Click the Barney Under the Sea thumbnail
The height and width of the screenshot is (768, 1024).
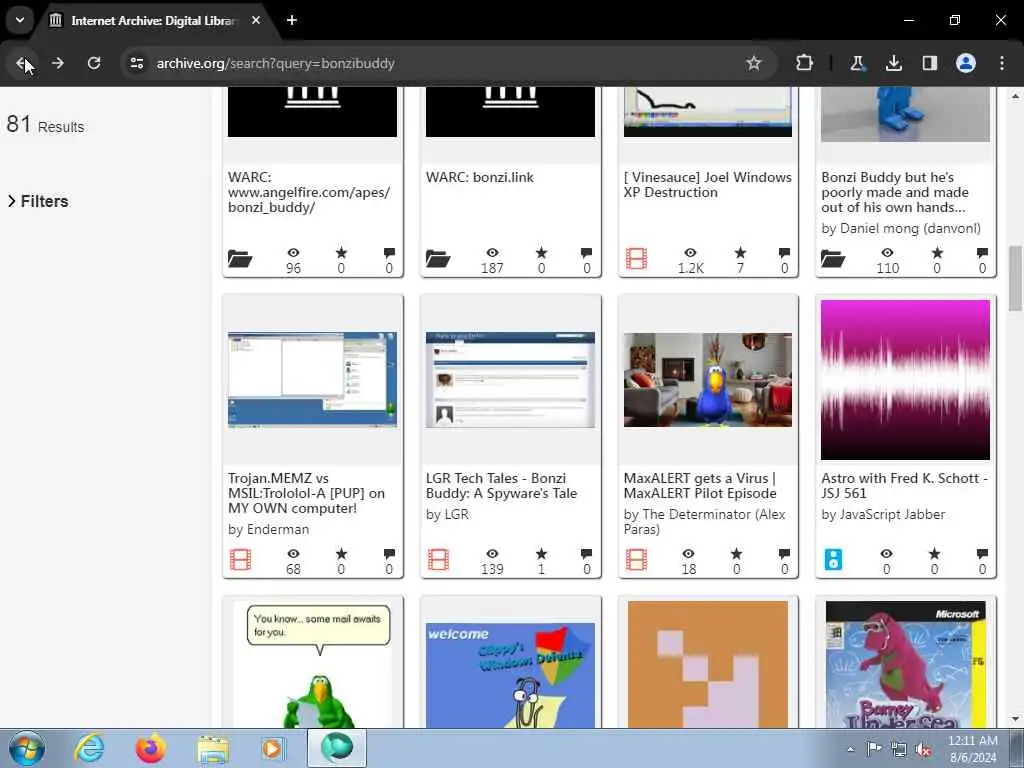[x=905, y=664]
